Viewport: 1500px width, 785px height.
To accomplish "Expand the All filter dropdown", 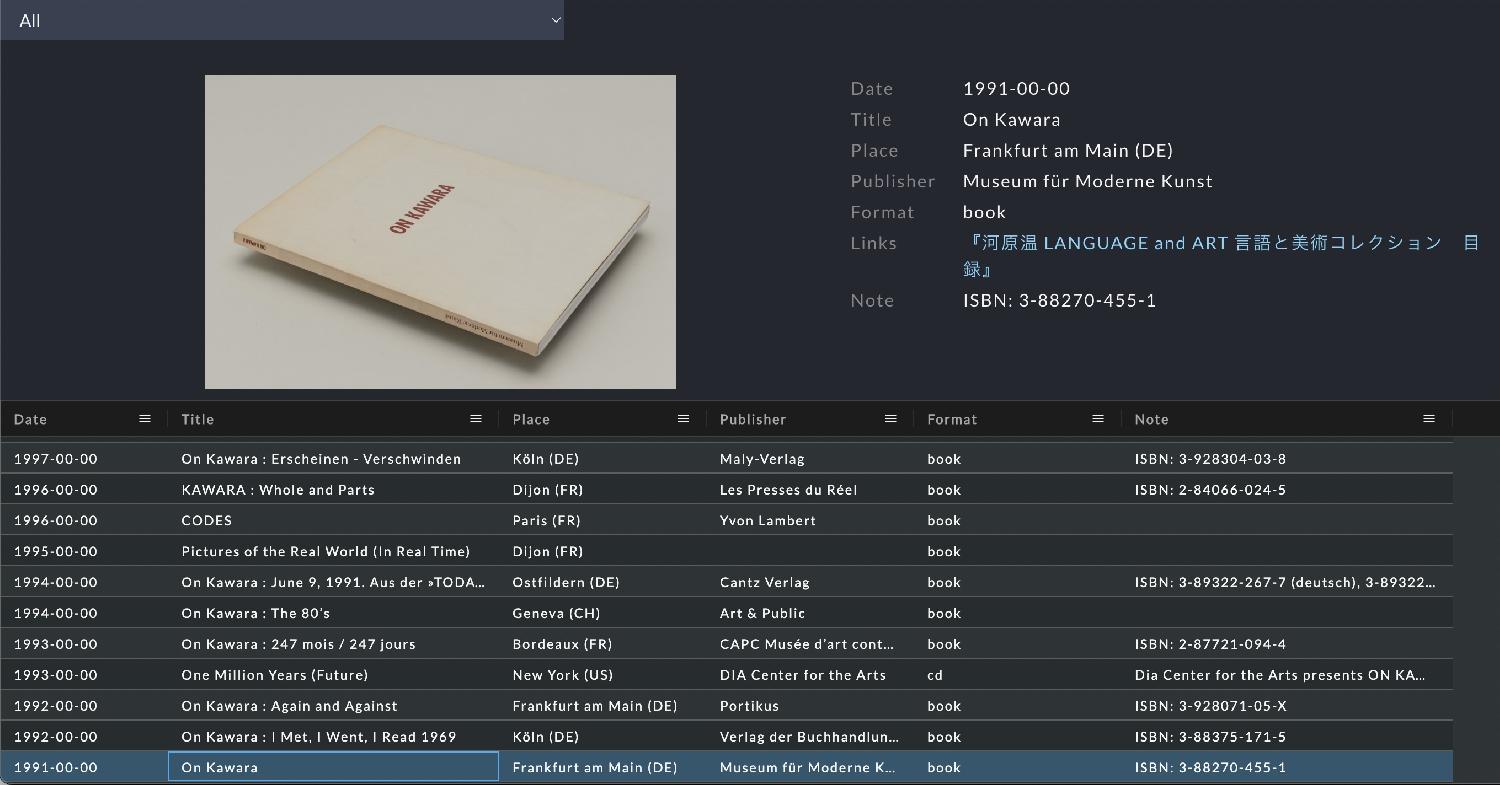I will click(x=282, y=20).
